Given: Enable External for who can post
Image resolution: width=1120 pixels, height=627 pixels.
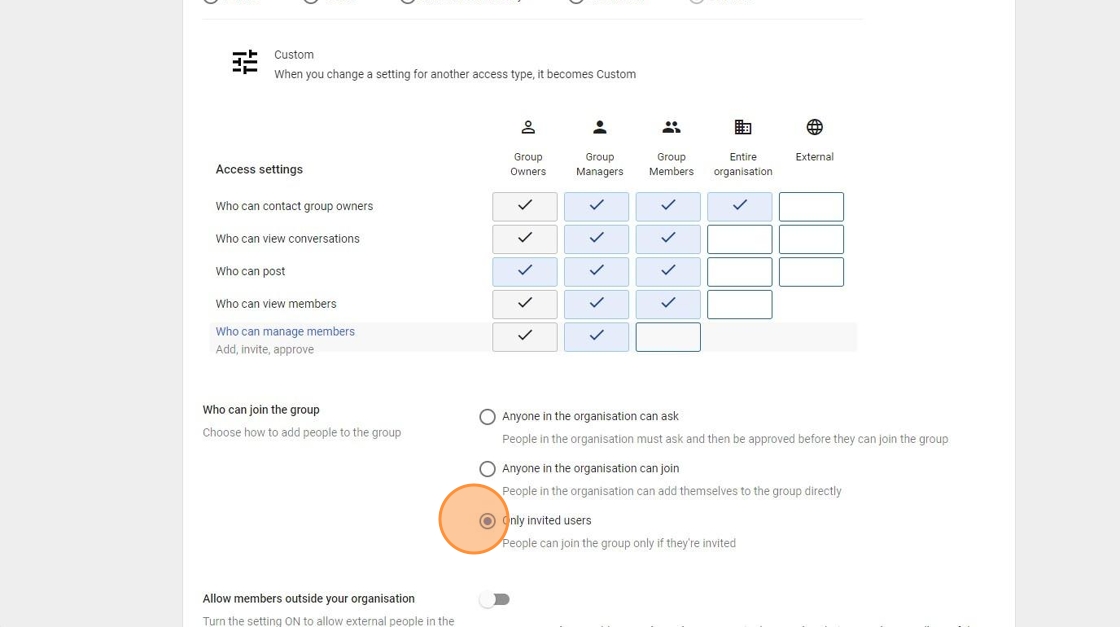Looking at the screenshot, I should pyautogui.click(x=811, y=272).
